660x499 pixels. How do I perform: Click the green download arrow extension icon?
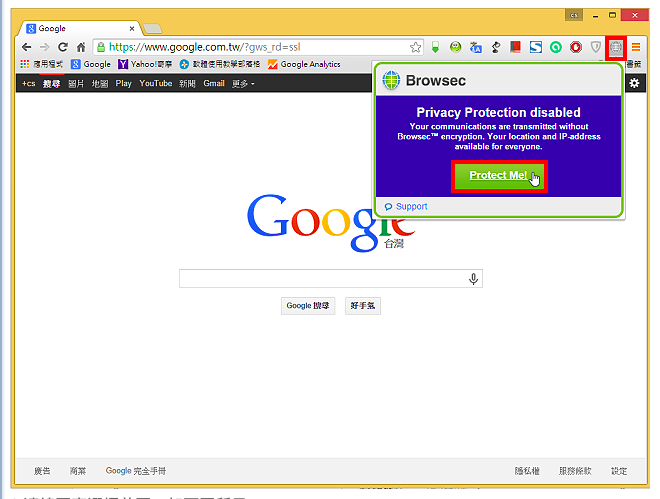pyautogui.click(x=435, y=47)
